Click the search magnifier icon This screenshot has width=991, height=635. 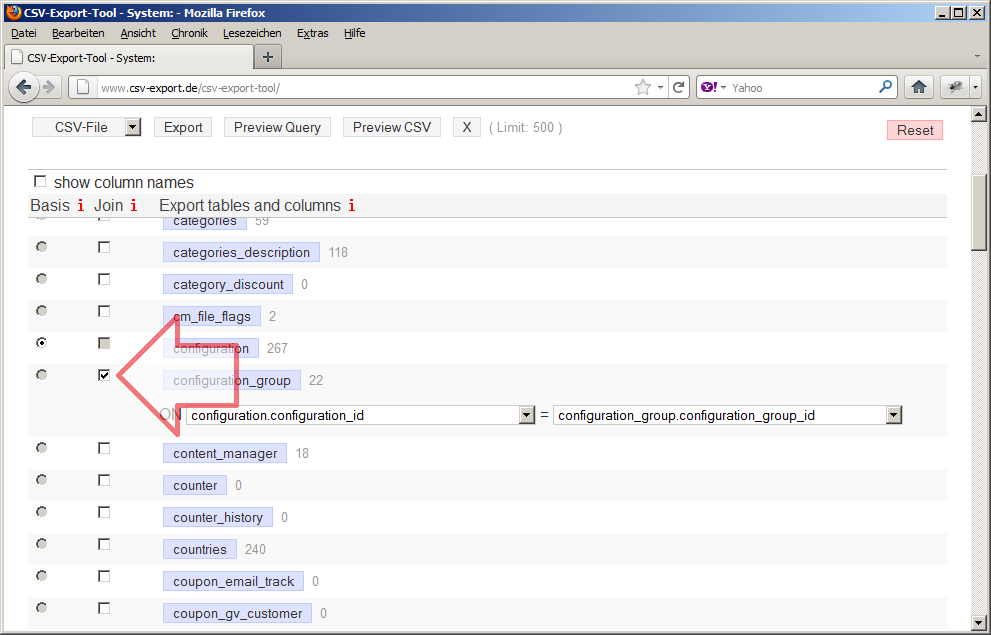tap(885, 87)
